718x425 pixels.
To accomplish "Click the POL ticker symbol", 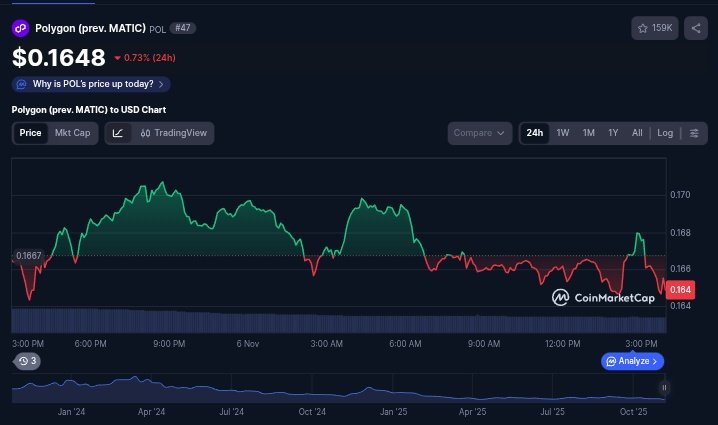I will point(158,29).
